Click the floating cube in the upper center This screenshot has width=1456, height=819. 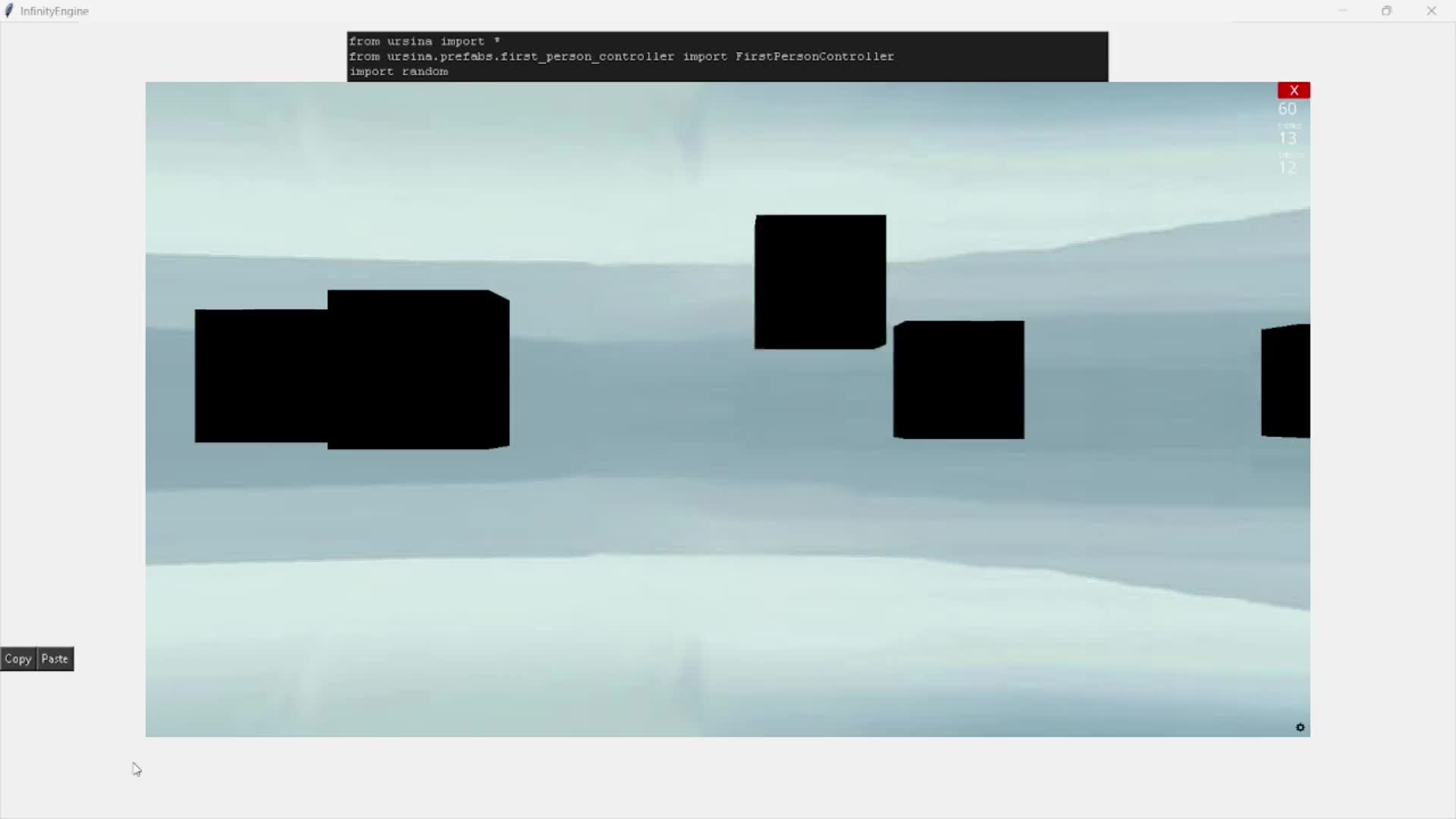[x=819, y=281]
